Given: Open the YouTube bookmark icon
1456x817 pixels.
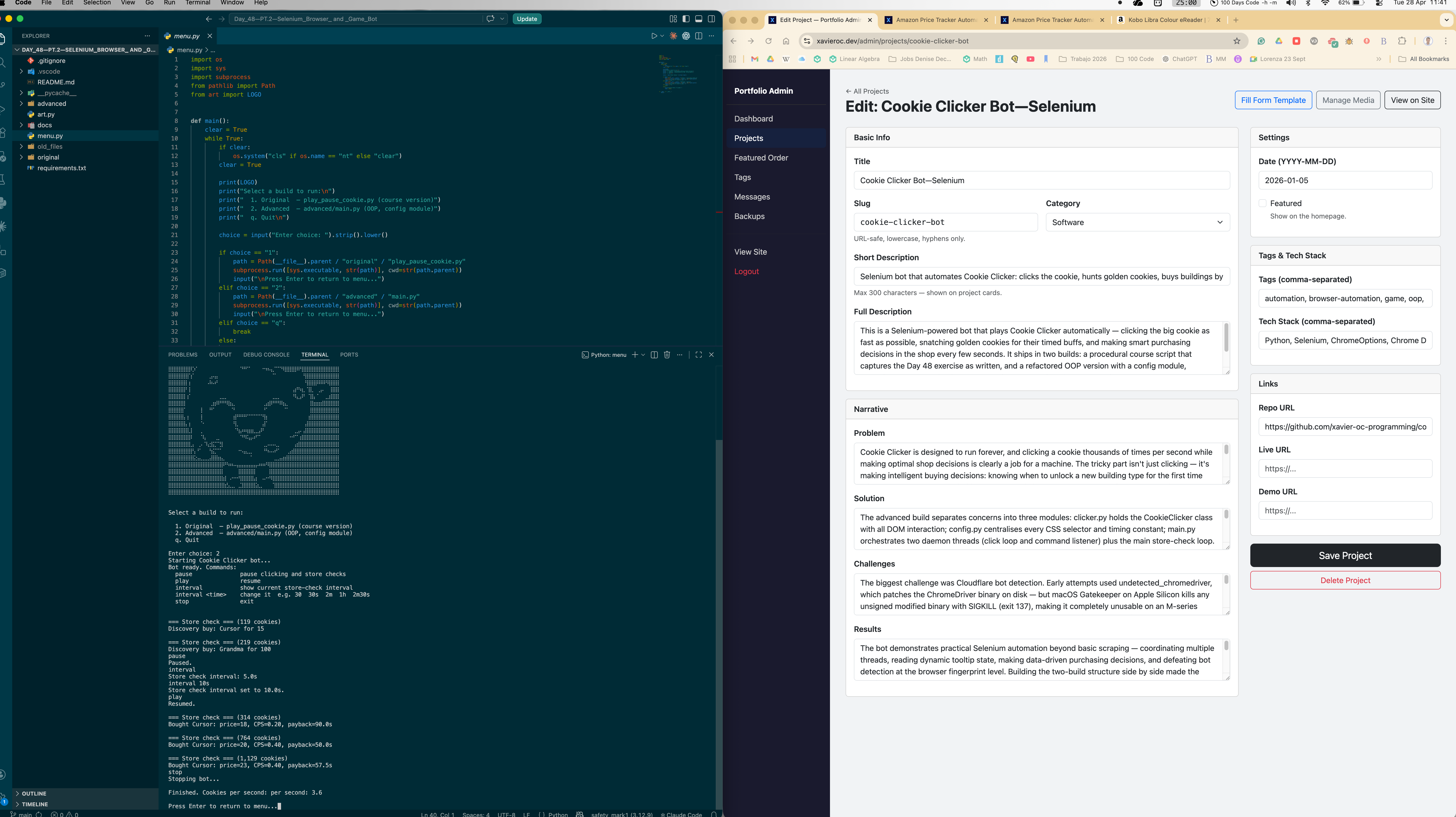Looking at the screenshot, I should [1030, 59].
